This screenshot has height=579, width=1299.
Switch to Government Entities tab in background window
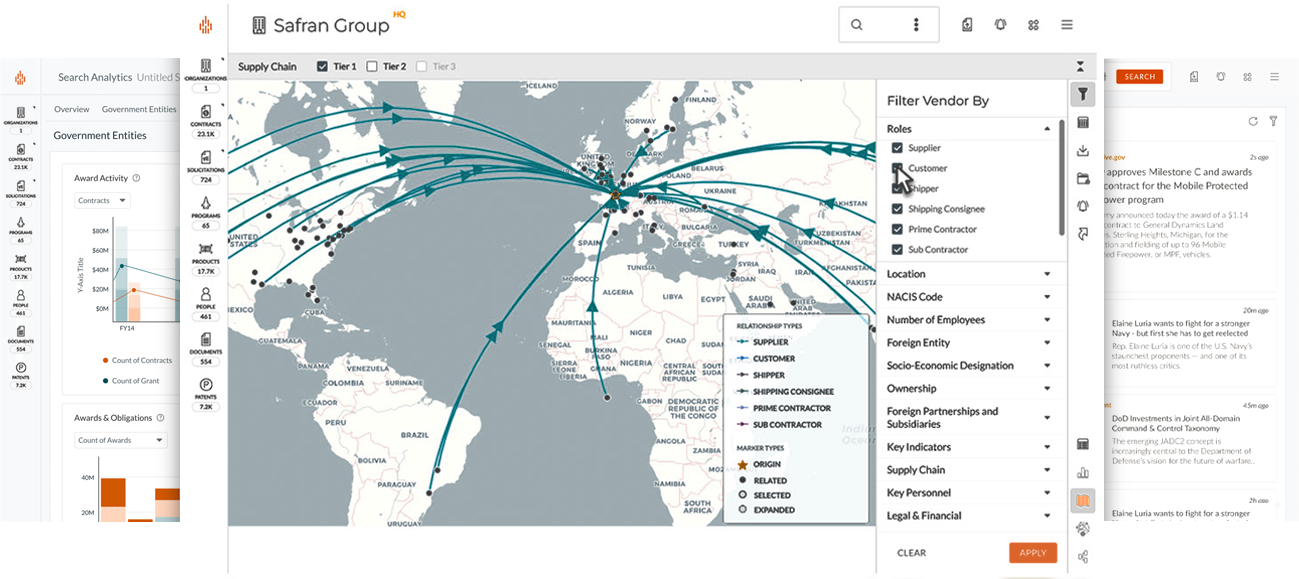pyautogui.click(x=139, y=109)
